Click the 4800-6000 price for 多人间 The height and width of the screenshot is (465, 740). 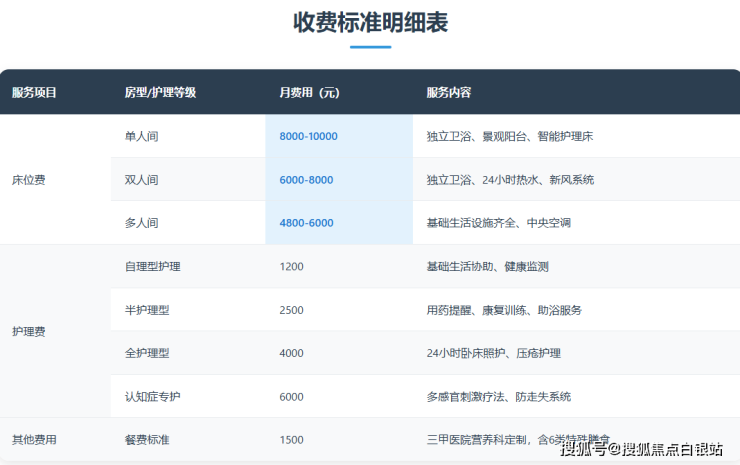[x=306, y=223]
